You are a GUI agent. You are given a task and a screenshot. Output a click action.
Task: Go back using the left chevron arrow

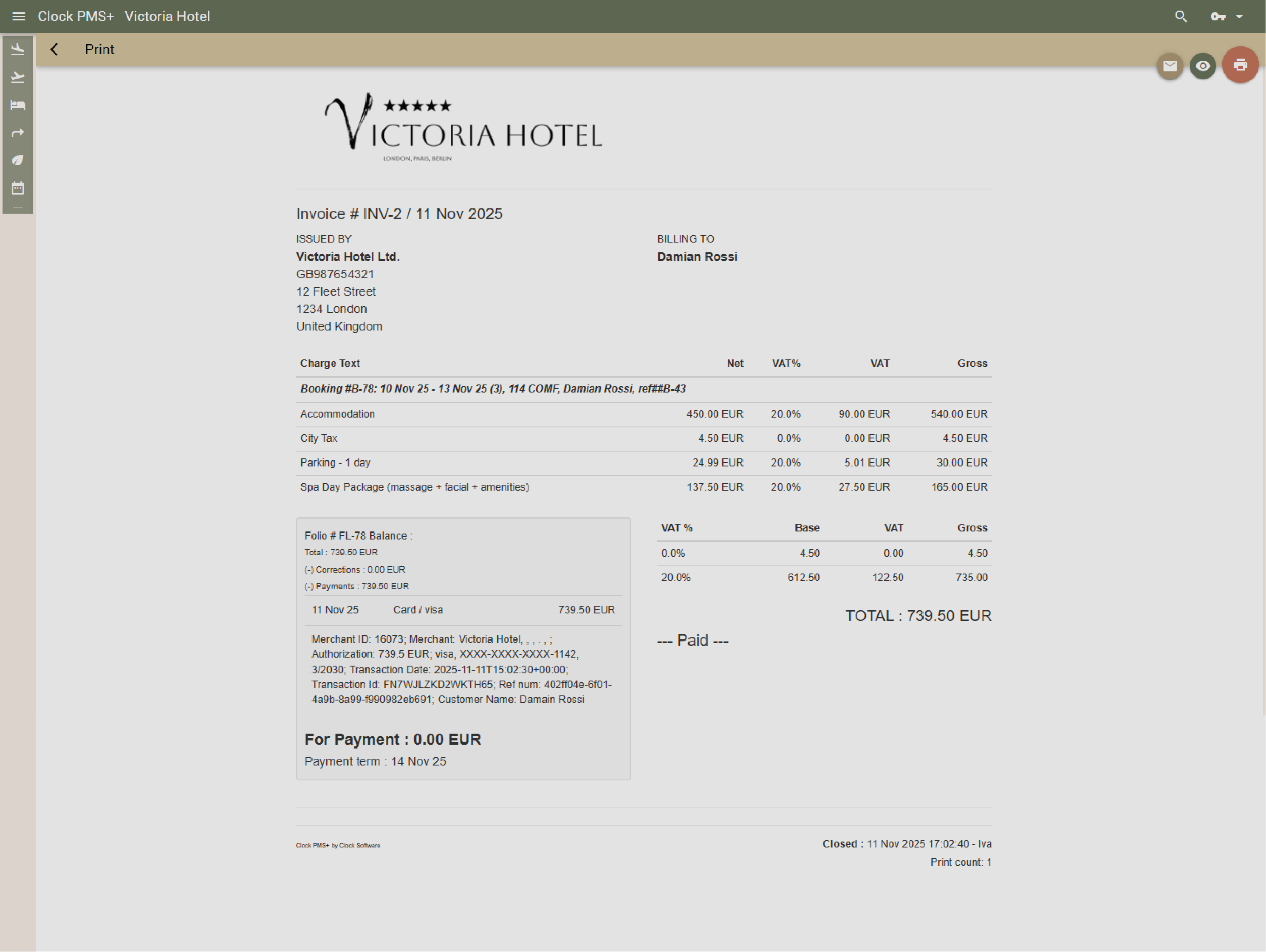54,49
